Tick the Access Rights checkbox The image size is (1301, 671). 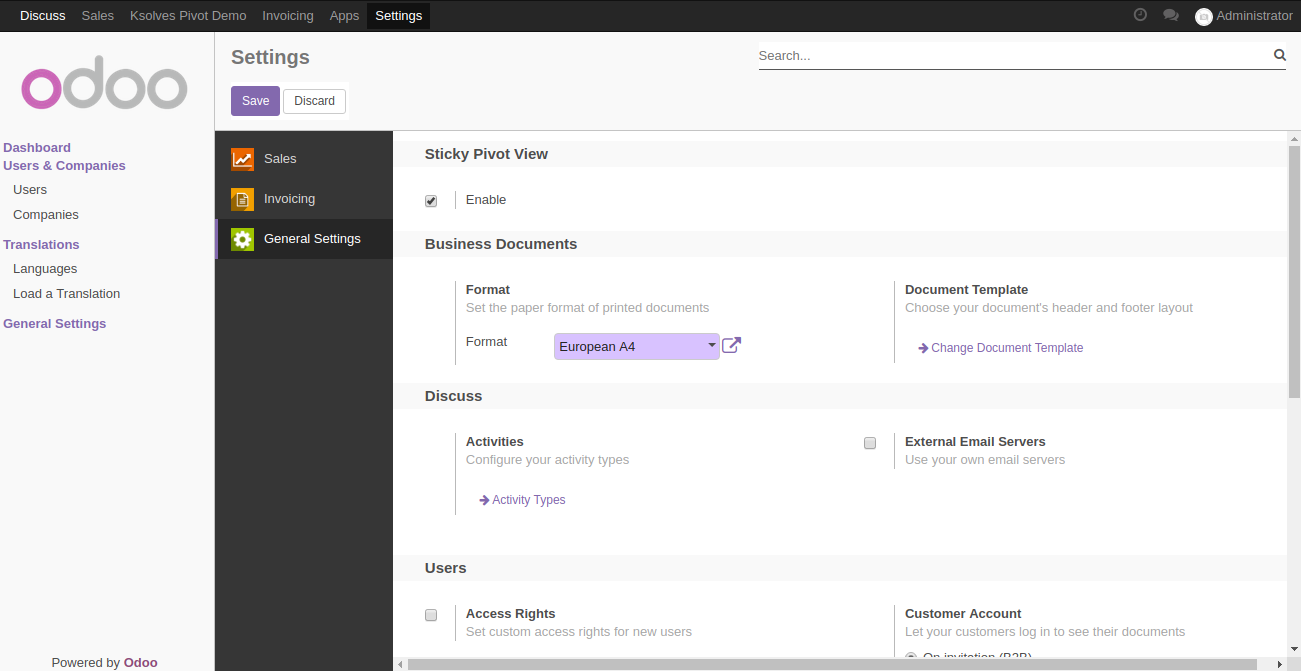431,615
